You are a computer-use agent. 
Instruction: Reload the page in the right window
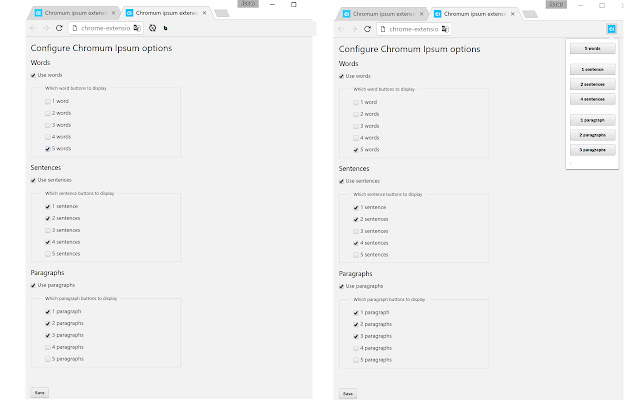pyautogui.click(x=367, y=29)
